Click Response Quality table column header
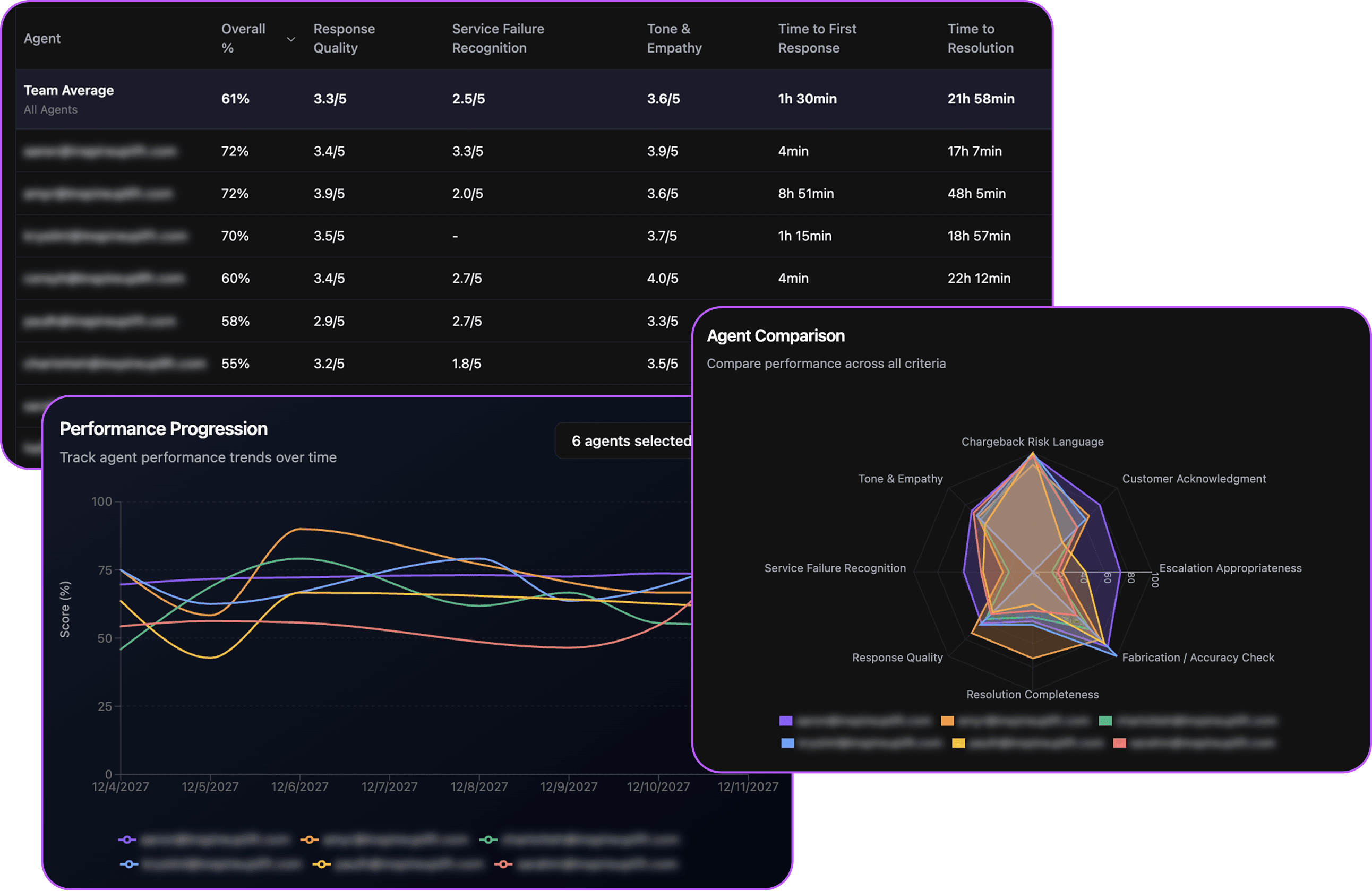 (x=344, y=39)
